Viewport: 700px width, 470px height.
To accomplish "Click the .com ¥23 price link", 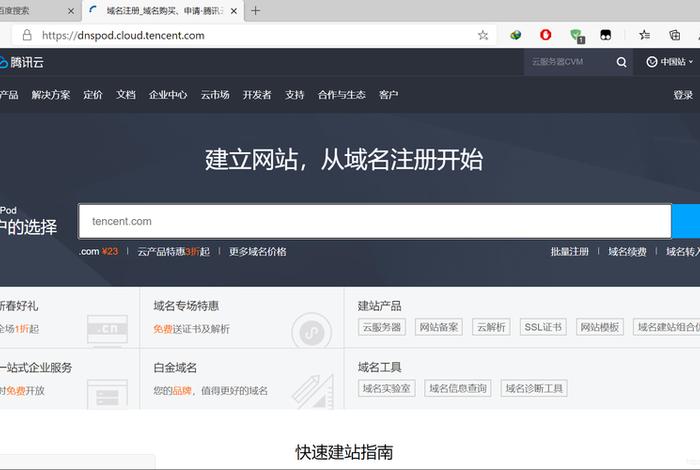I will point(98,252).
